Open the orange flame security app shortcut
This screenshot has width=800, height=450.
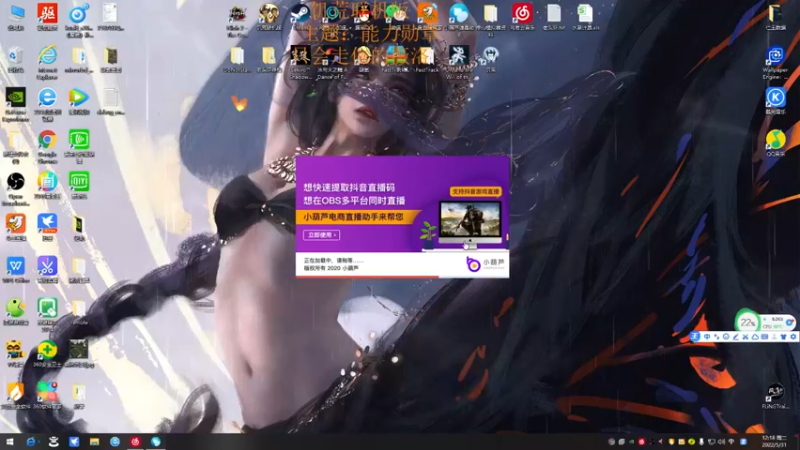(x=16, y=396)
